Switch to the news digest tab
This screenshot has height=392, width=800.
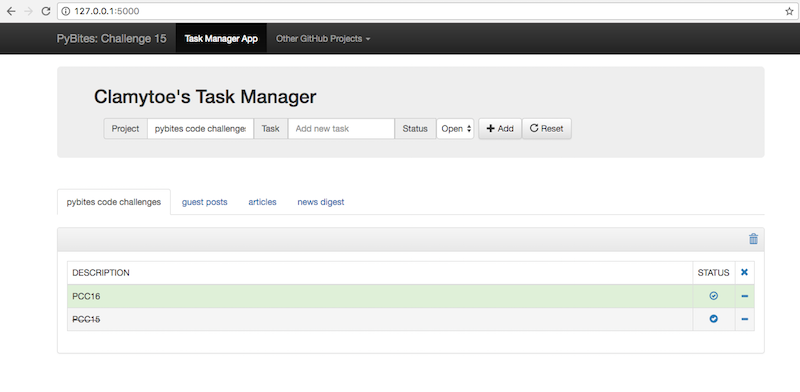tap(320, 202)
